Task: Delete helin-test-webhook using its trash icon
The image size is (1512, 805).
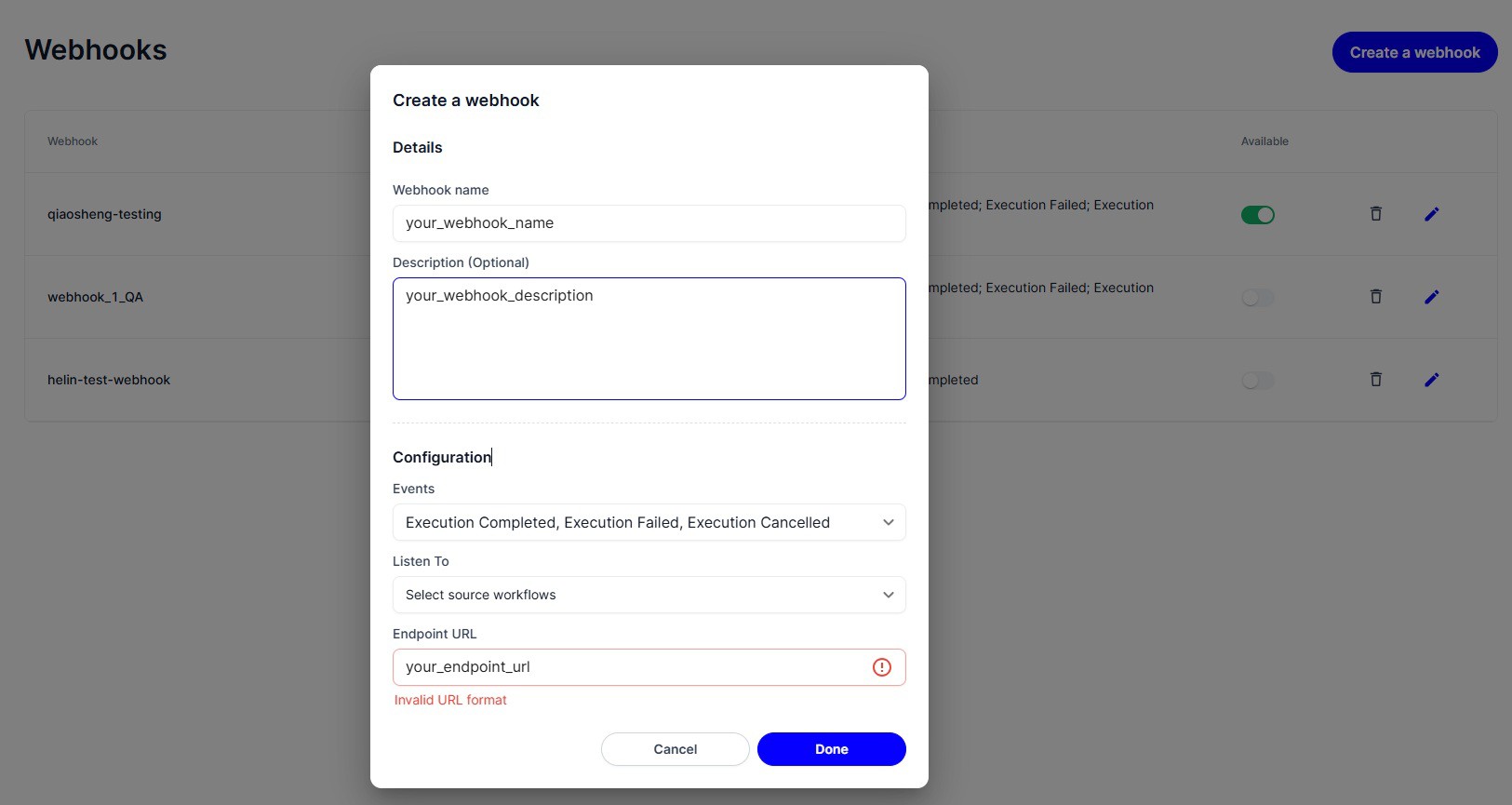Action: [1375, 380]
